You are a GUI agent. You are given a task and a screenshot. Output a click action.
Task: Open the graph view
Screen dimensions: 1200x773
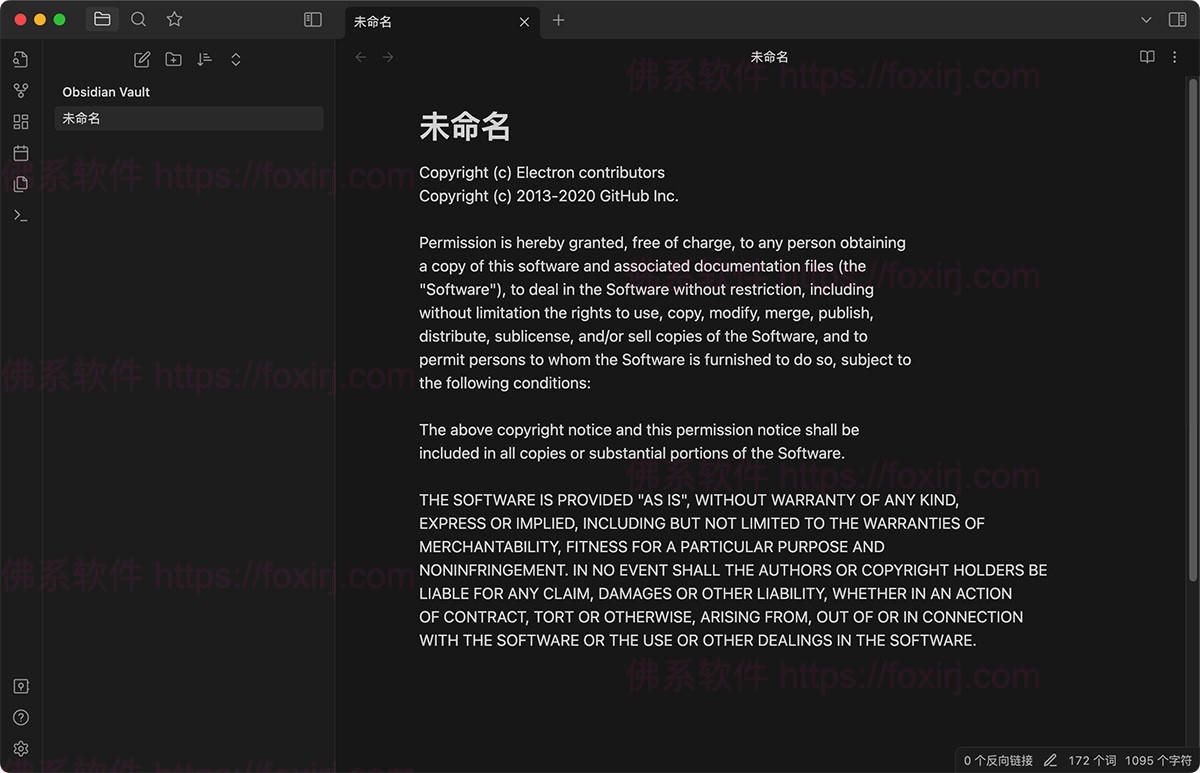20,90
